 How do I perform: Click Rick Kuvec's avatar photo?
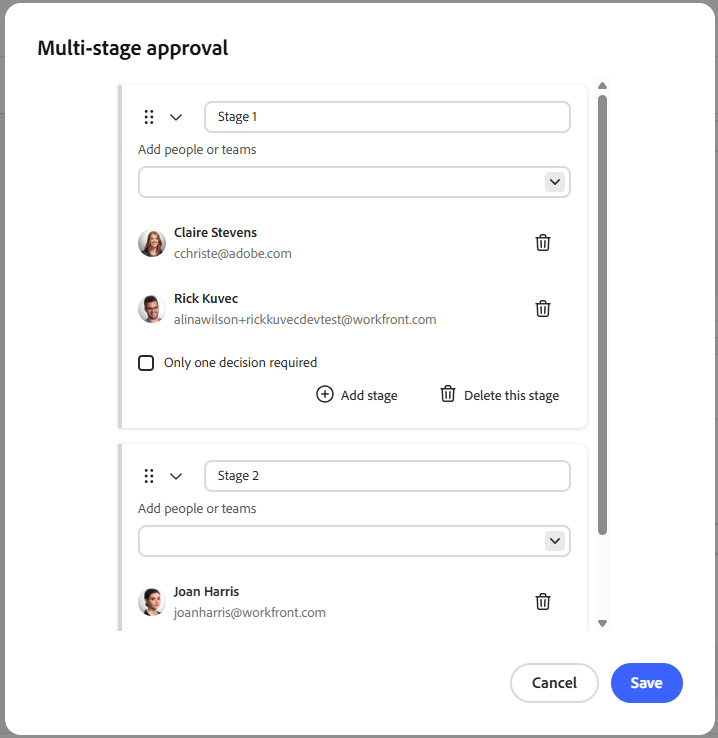152,309
